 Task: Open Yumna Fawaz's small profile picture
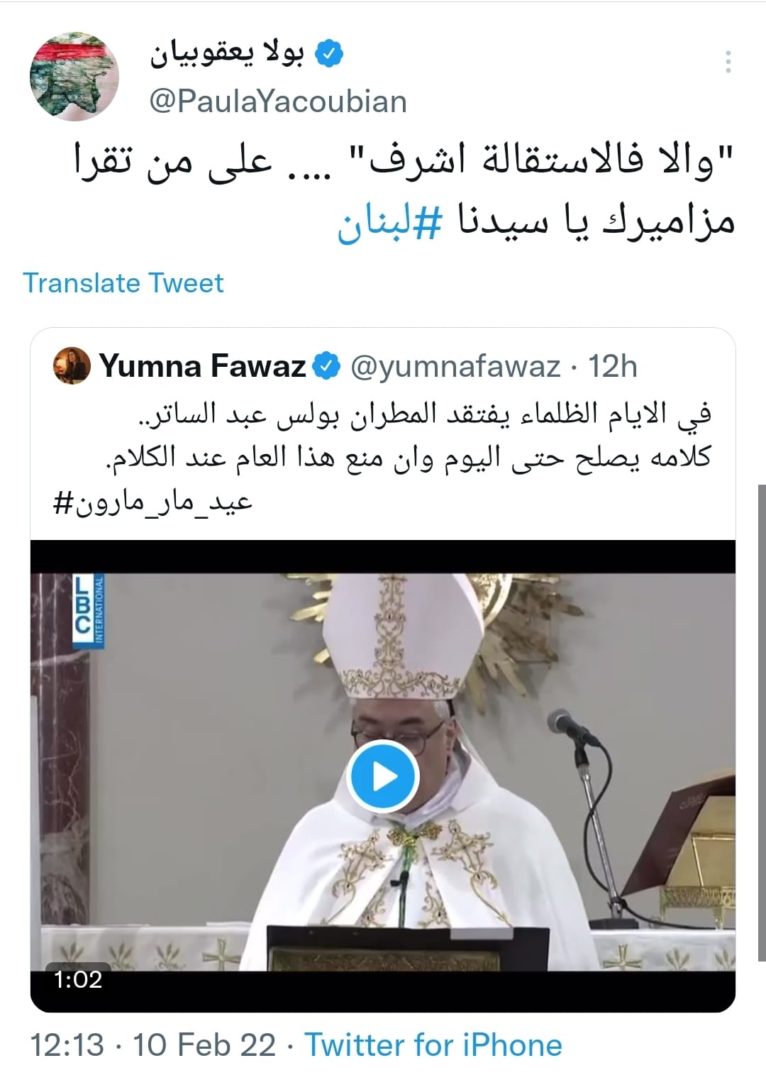[72, 366]
